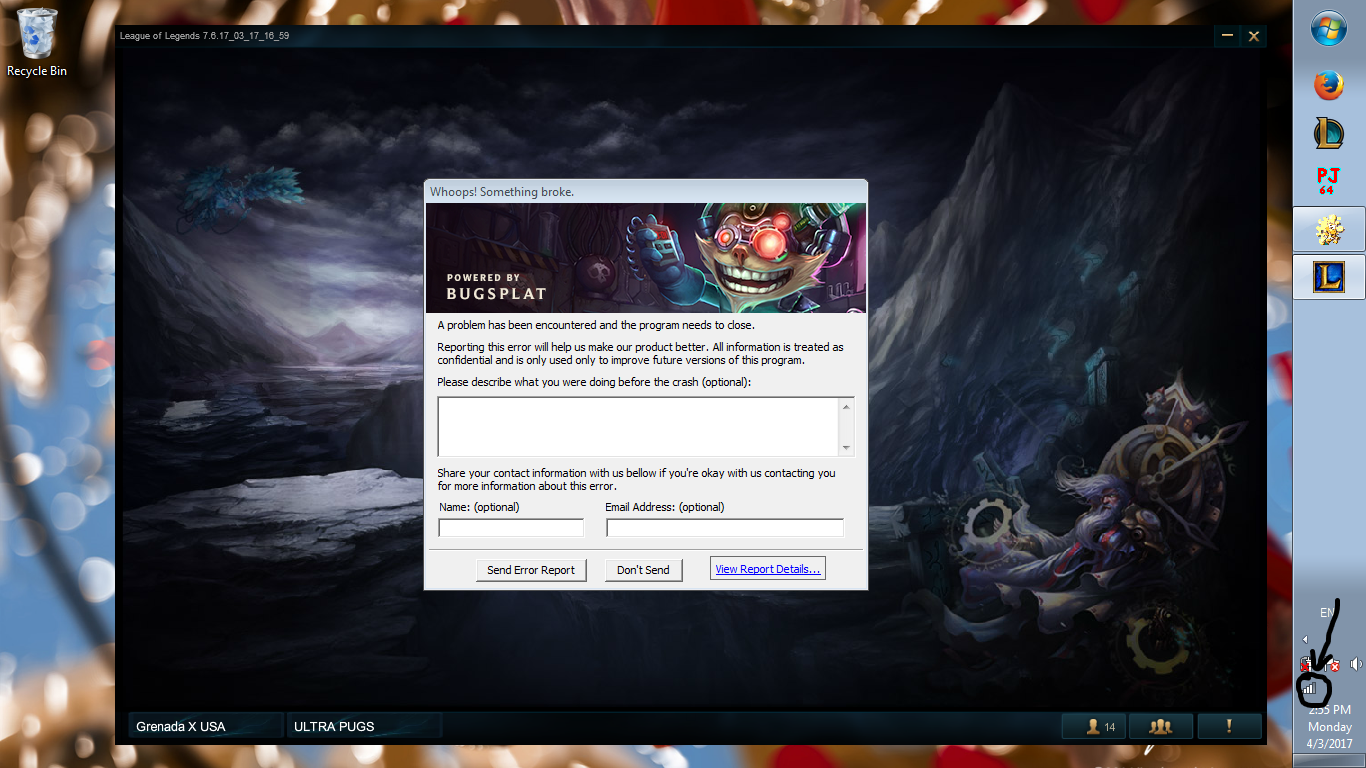Open the PJ64 taskbar icon
Viewport: 1366px width, 768px height.
coord(1328,181)
